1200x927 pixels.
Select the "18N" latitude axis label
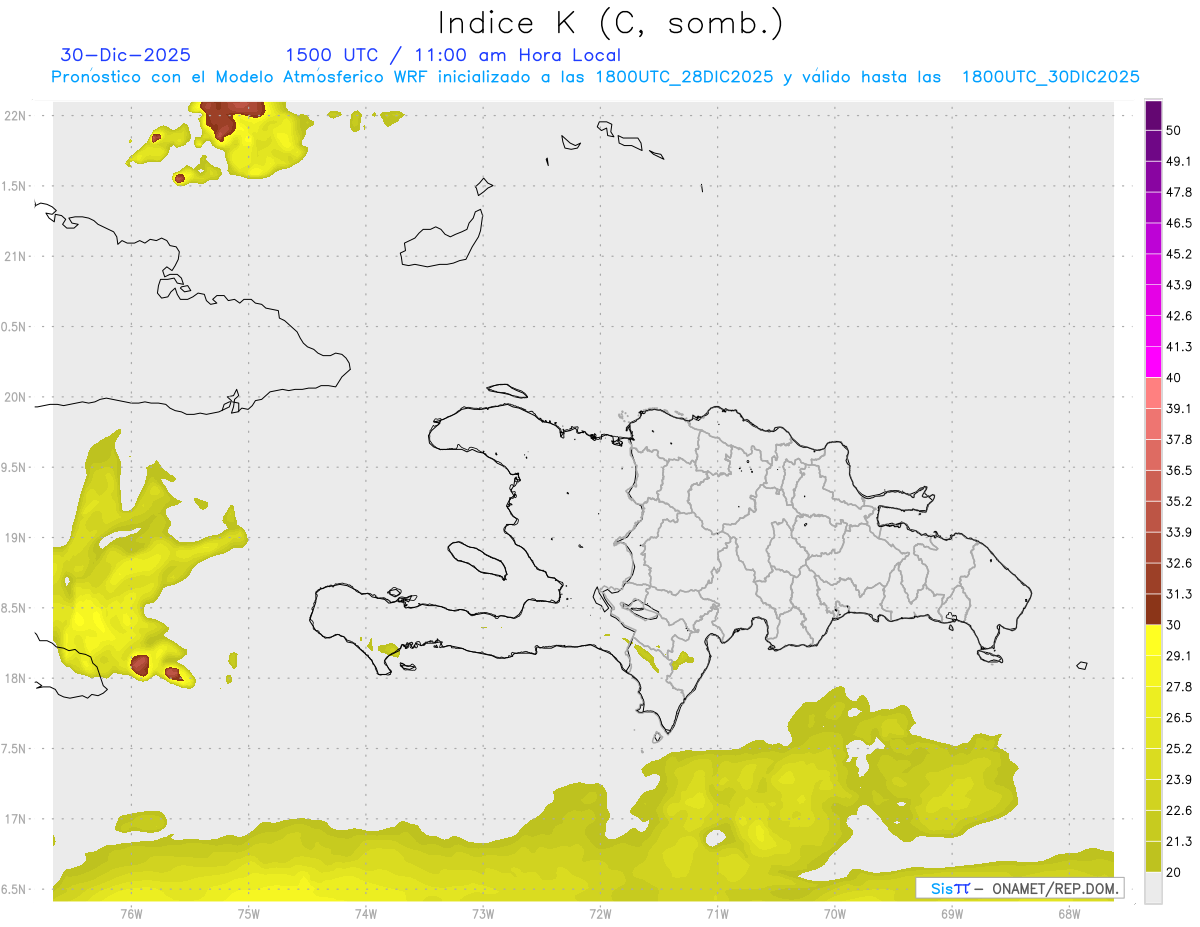[x=16, y=678]
